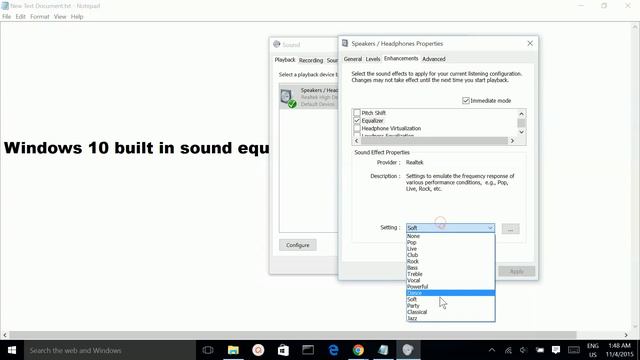Launch Microsoft Edge from taskbar
The image size is (640, 360).
click(333, 350)
